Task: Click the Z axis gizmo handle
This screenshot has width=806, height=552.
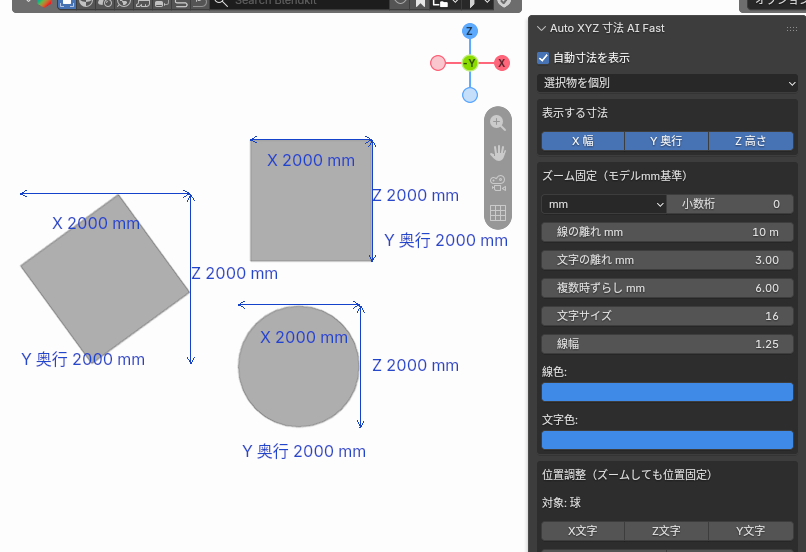Action: coord(469,31)
